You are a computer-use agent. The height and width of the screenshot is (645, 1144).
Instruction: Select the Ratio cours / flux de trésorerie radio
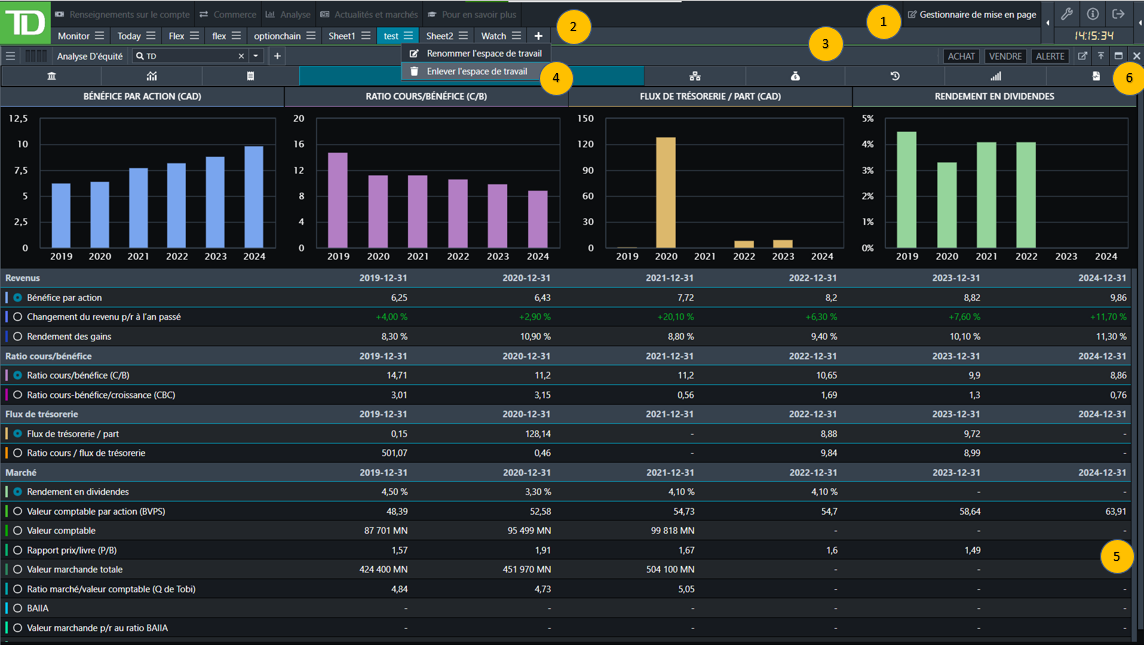pyautogui.click(x=18, y=453)
